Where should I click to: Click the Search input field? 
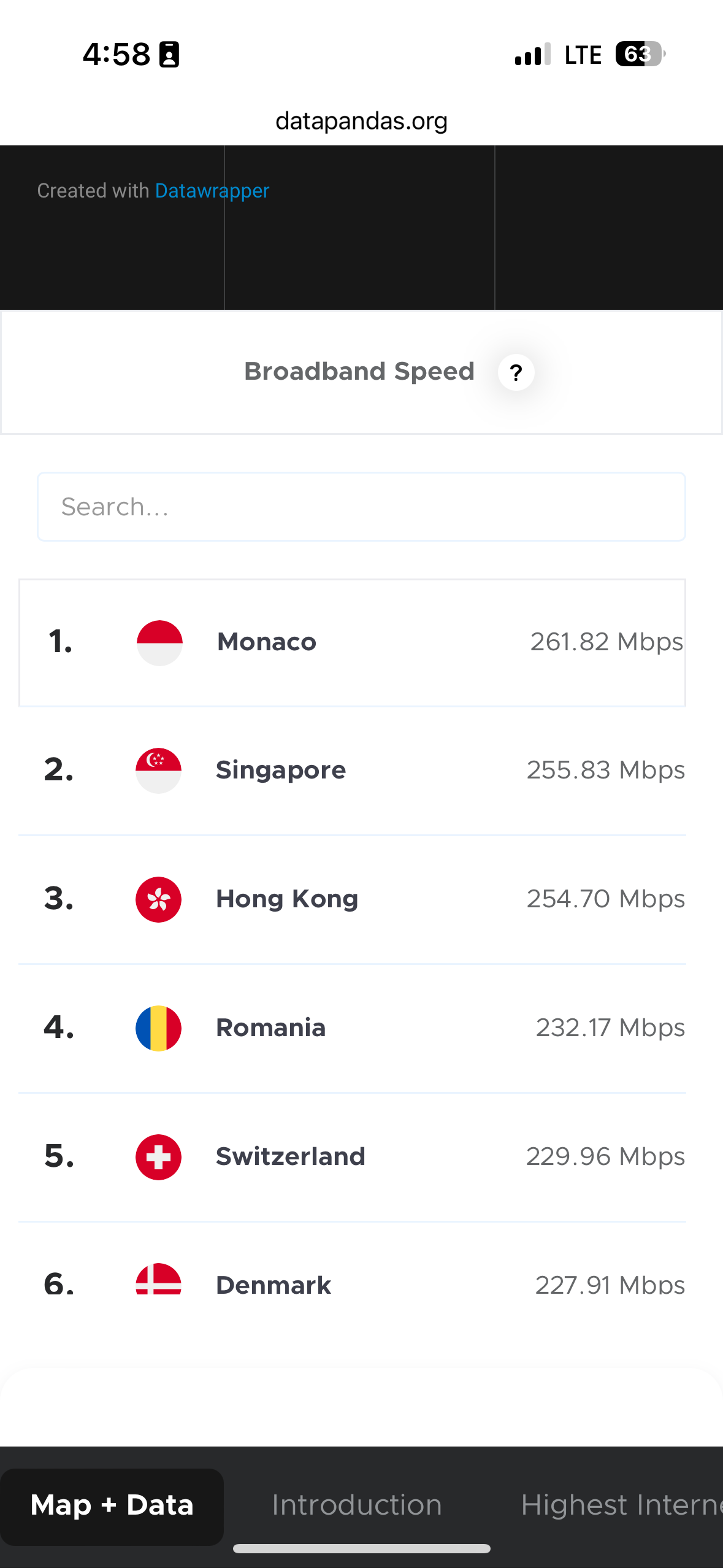coord(361,507)
